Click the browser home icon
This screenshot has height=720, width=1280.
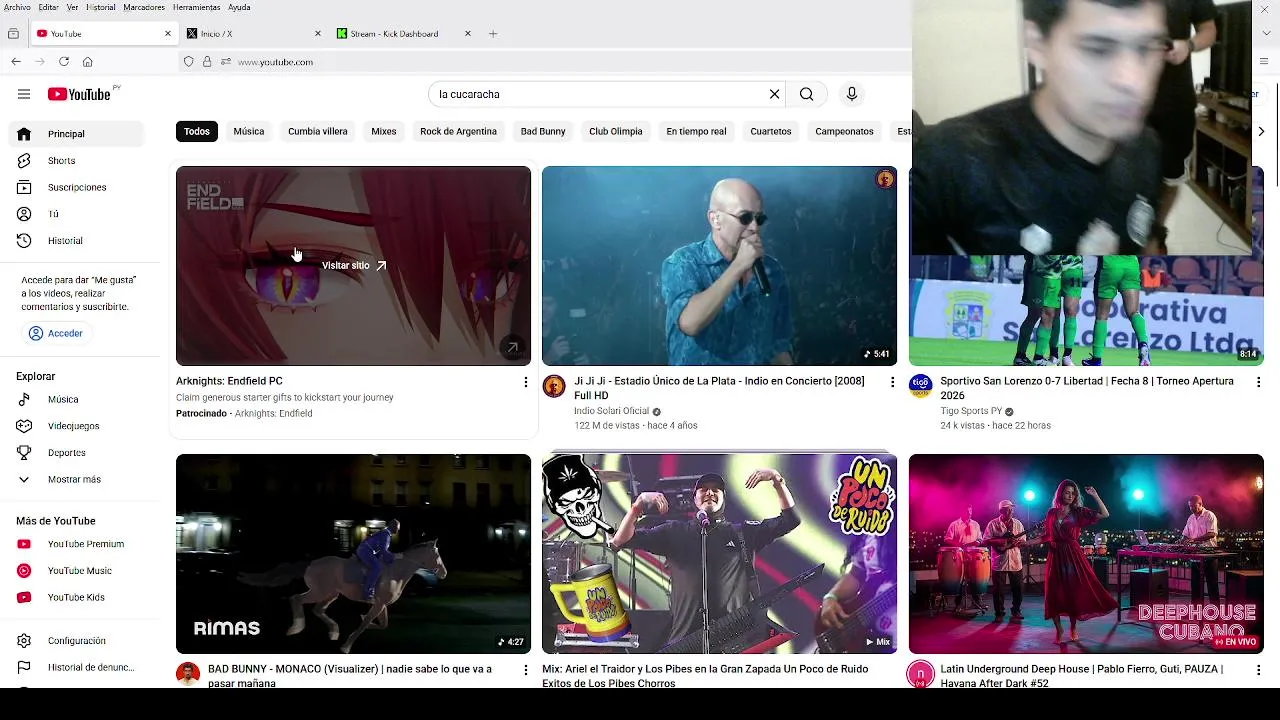tap(88, 62)
